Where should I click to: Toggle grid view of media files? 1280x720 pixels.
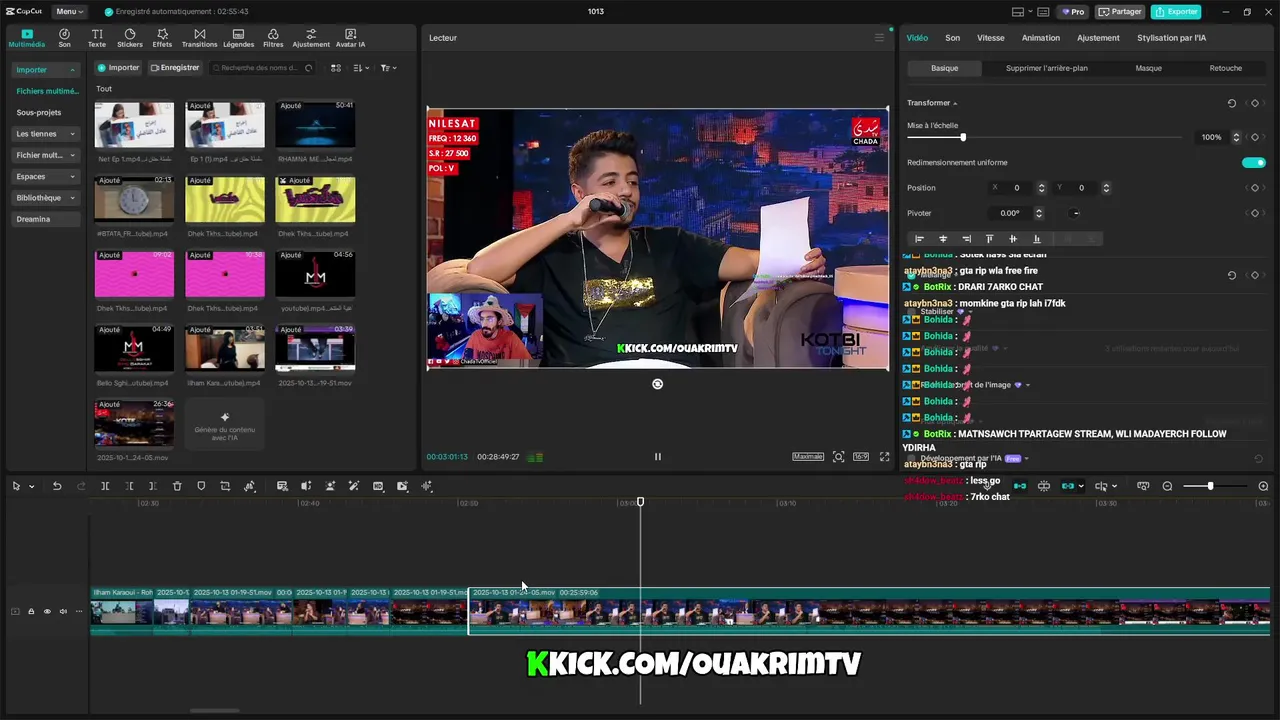pos(336,68)
